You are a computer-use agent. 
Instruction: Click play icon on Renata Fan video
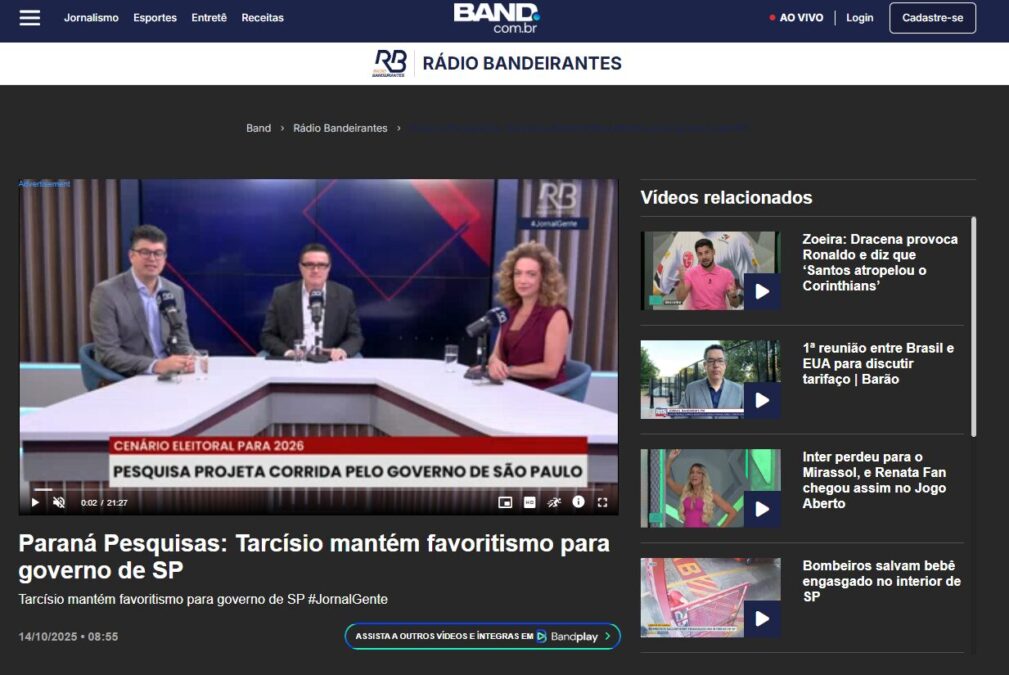[762, 509]
